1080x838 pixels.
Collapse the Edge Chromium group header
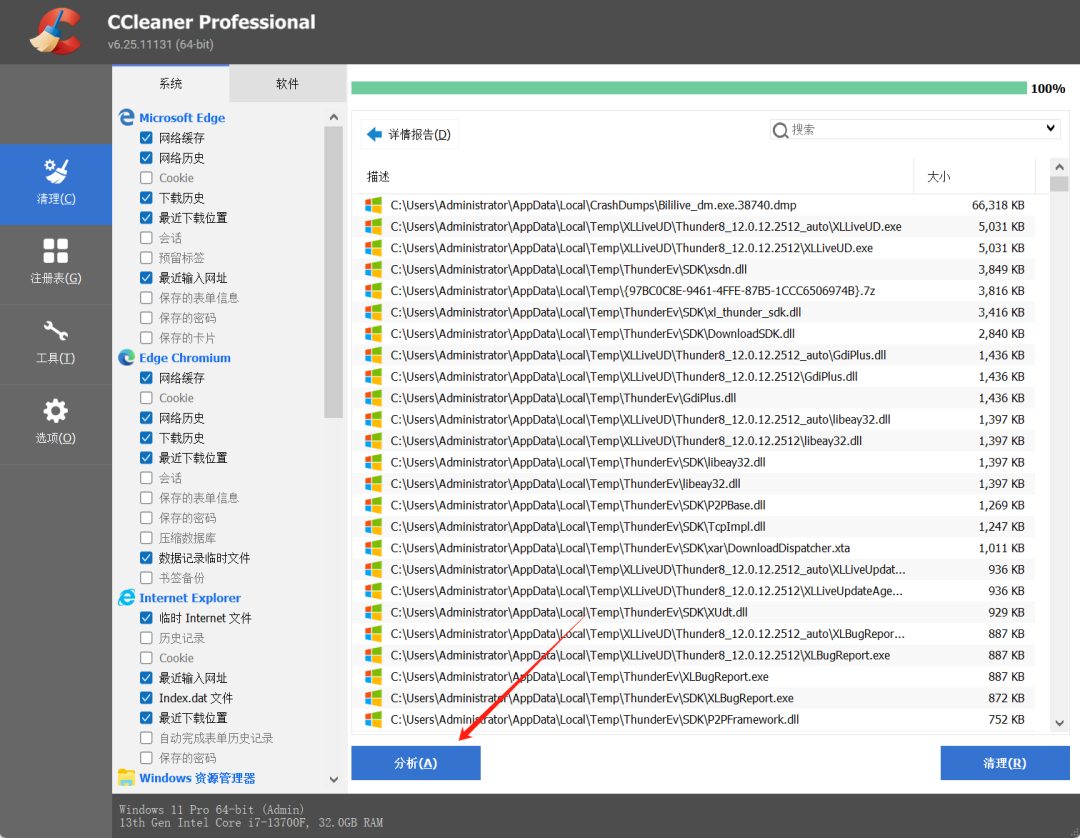(x=185, y=358)
